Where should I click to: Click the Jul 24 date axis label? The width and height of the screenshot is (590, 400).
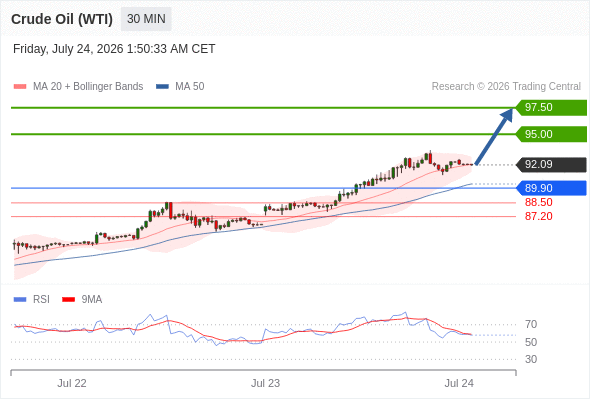click(x=459, y=383)
